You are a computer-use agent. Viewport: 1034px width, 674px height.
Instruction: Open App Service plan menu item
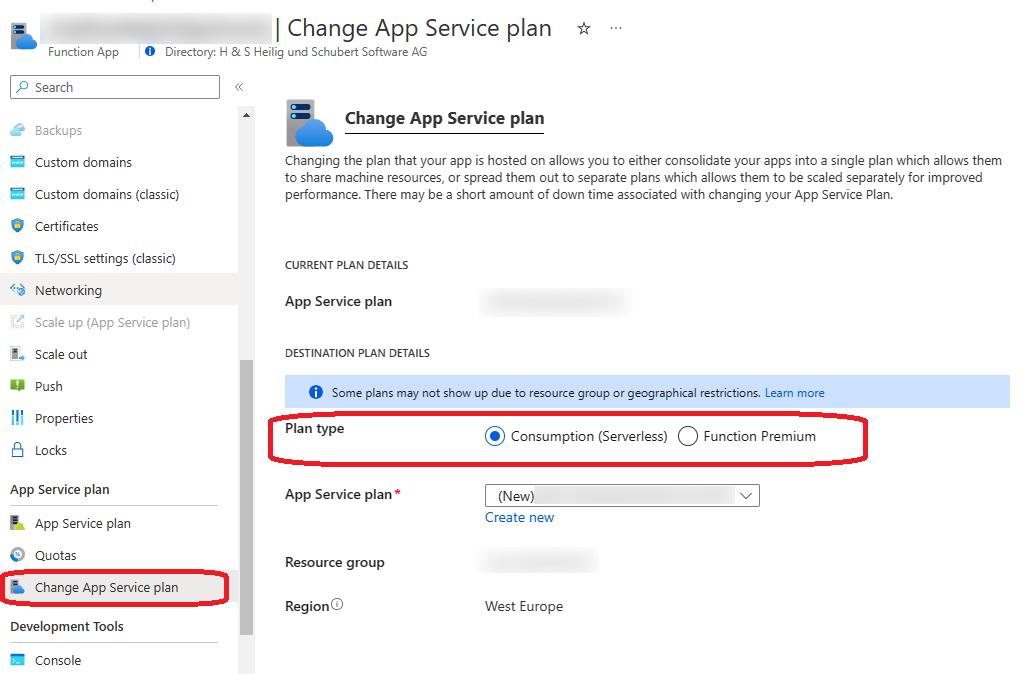(82, 524)
